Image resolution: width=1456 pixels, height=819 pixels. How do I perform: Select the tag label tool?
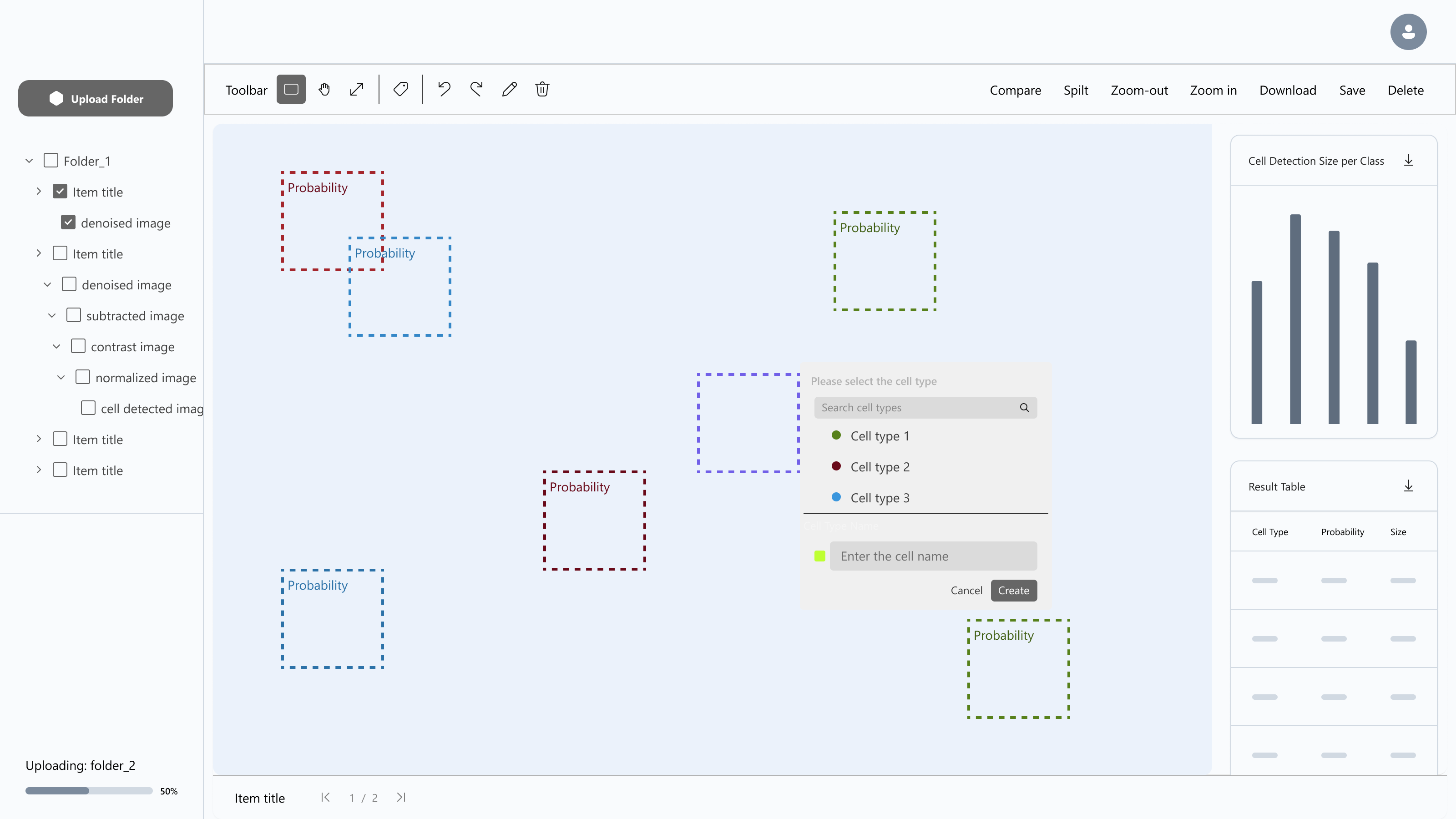[401, 89]
